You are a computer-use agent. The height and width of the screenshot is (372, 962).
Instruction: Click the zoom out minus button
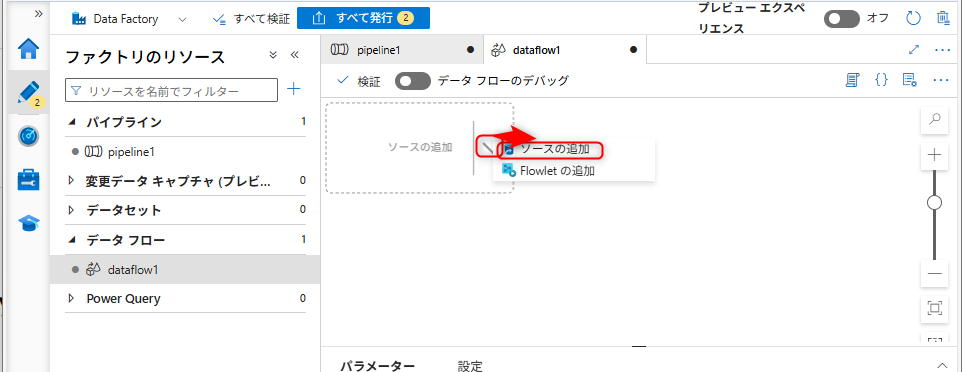935,273
